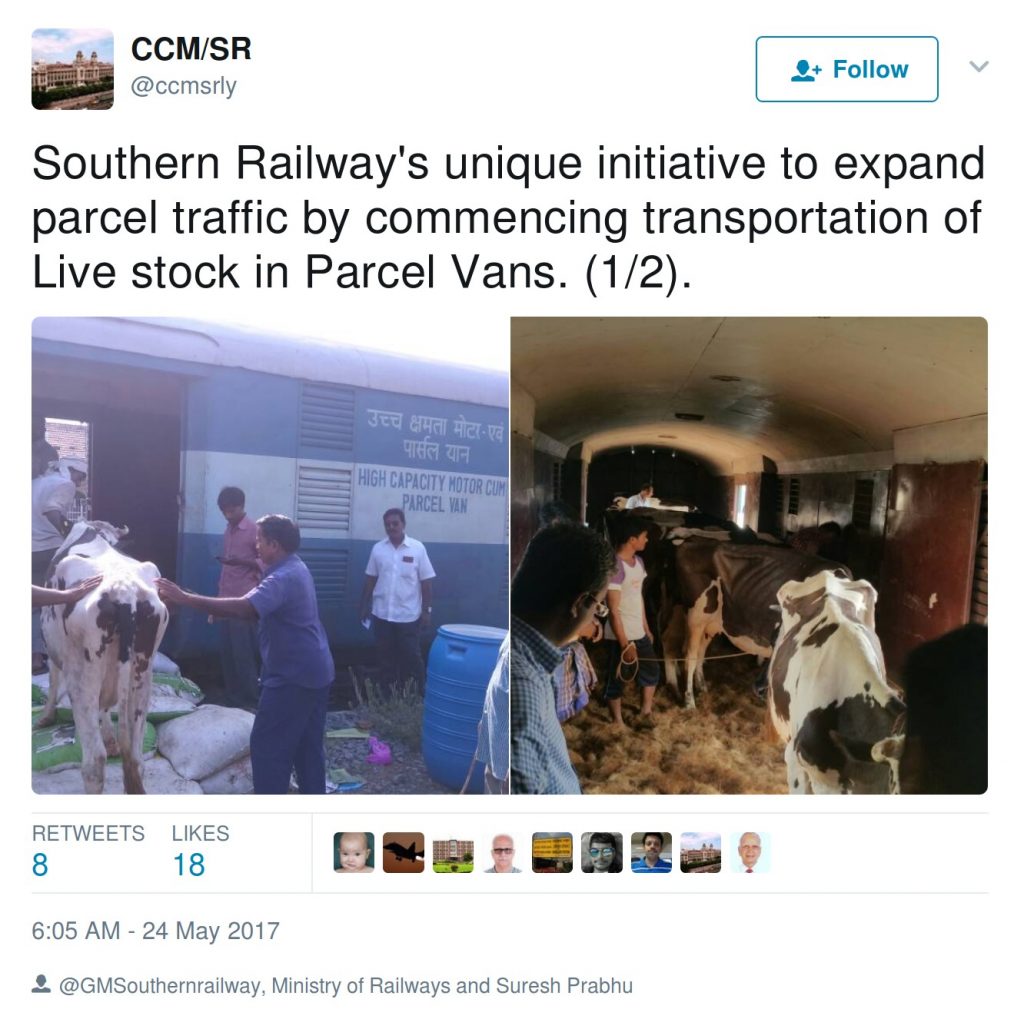This screenshot has height=1019, width=1024.
Task: Open the last elderly man liker avatar
Action: 750,852
